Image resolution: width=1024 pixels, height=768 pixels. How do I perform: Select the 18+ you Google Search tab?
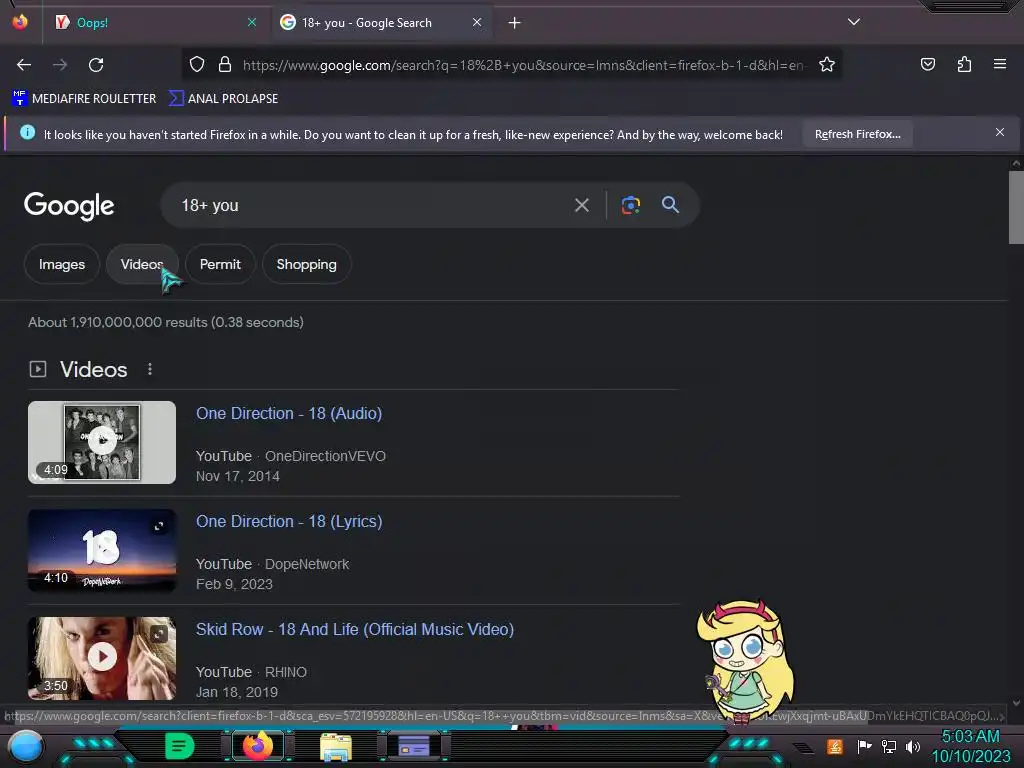coord(381,22)
